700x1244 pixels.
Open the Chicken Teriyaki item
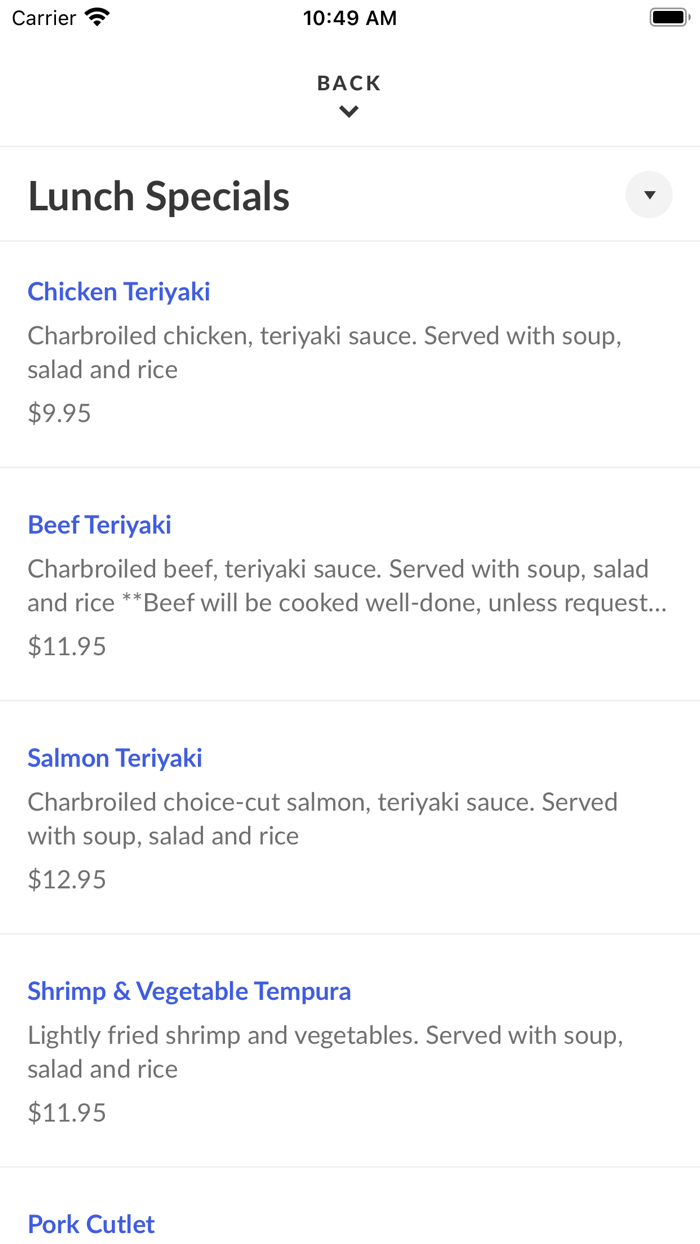click(118, 291)
